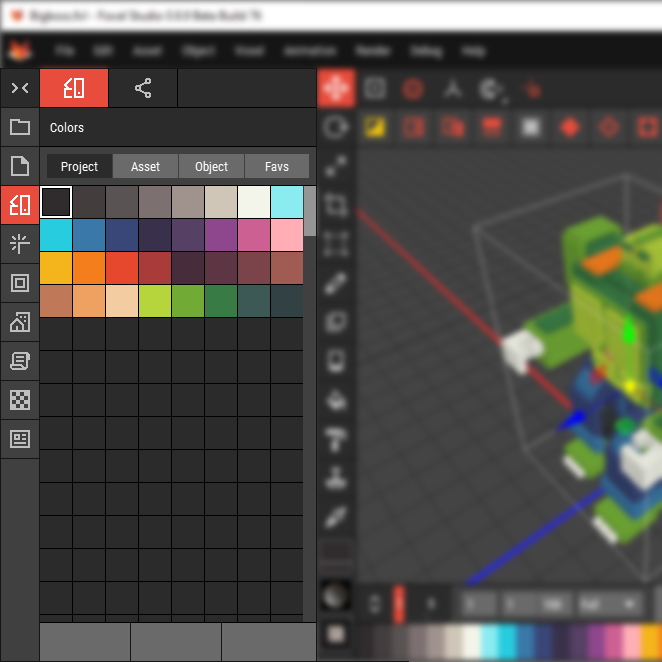
Task: Open the nested square icon in the sidebar
Action: pyautogui.click(x=20, y=283)
